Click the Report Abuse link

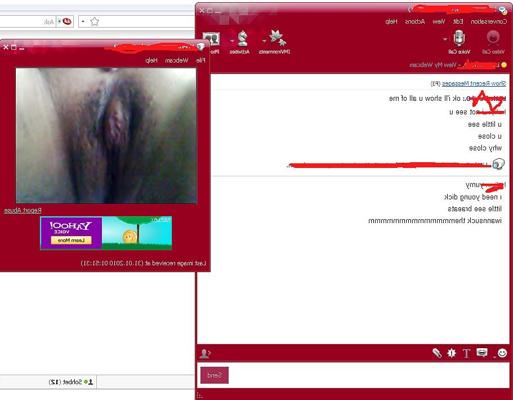(23, 211)
